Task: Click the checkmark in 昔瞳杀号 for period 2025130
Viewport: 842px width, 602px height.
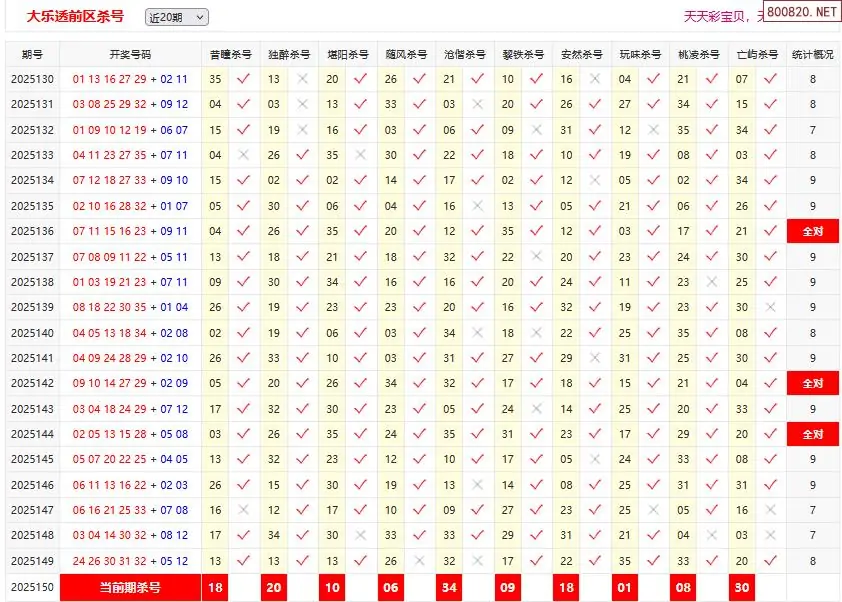Action: (x=243, y=79)
